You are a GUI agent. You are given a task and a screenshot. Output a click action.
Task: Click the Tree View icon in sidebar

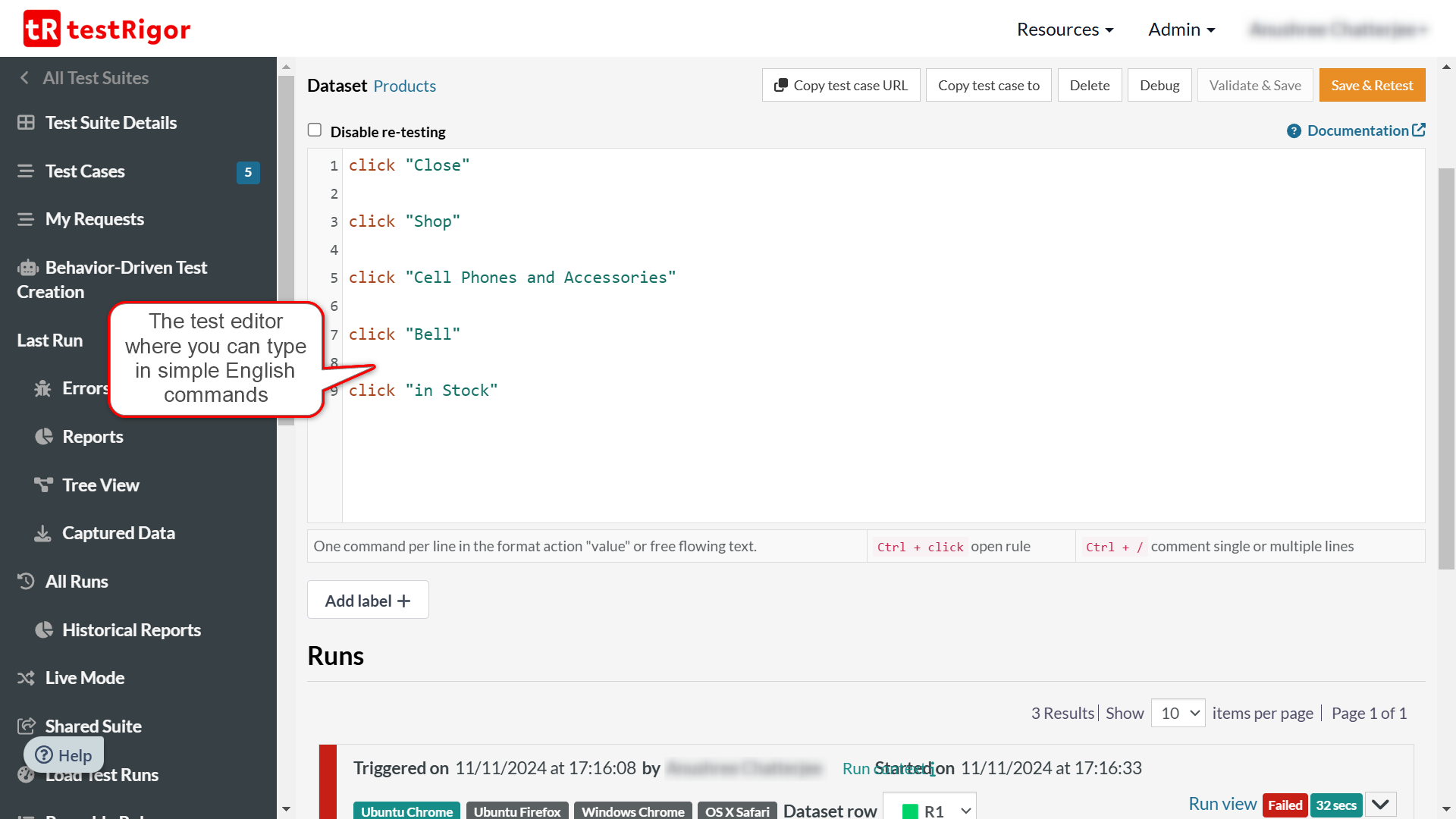pos(43,485)
